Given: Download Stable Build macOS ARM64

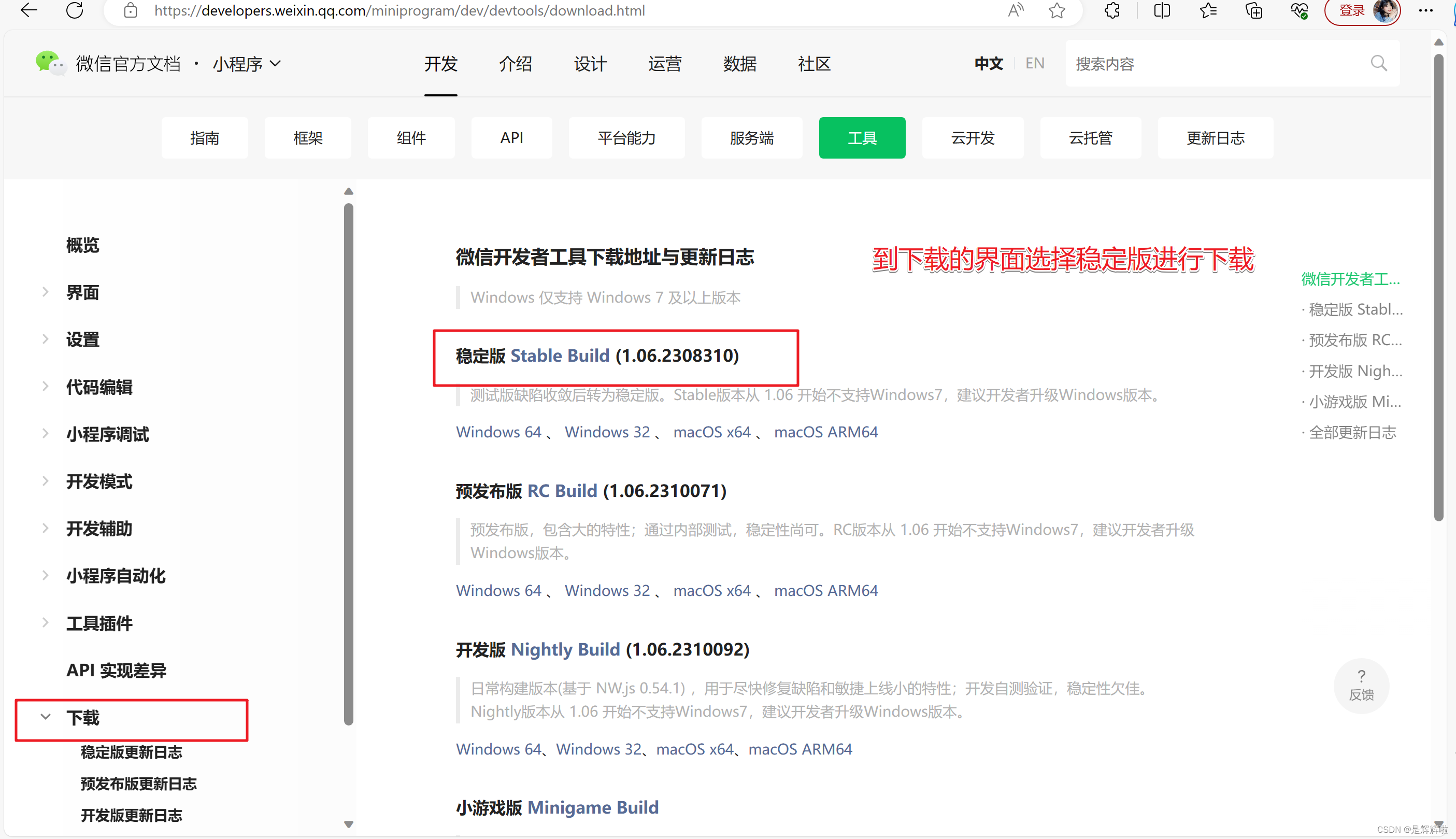Looking at the screenshot, I should coord(825,432).
